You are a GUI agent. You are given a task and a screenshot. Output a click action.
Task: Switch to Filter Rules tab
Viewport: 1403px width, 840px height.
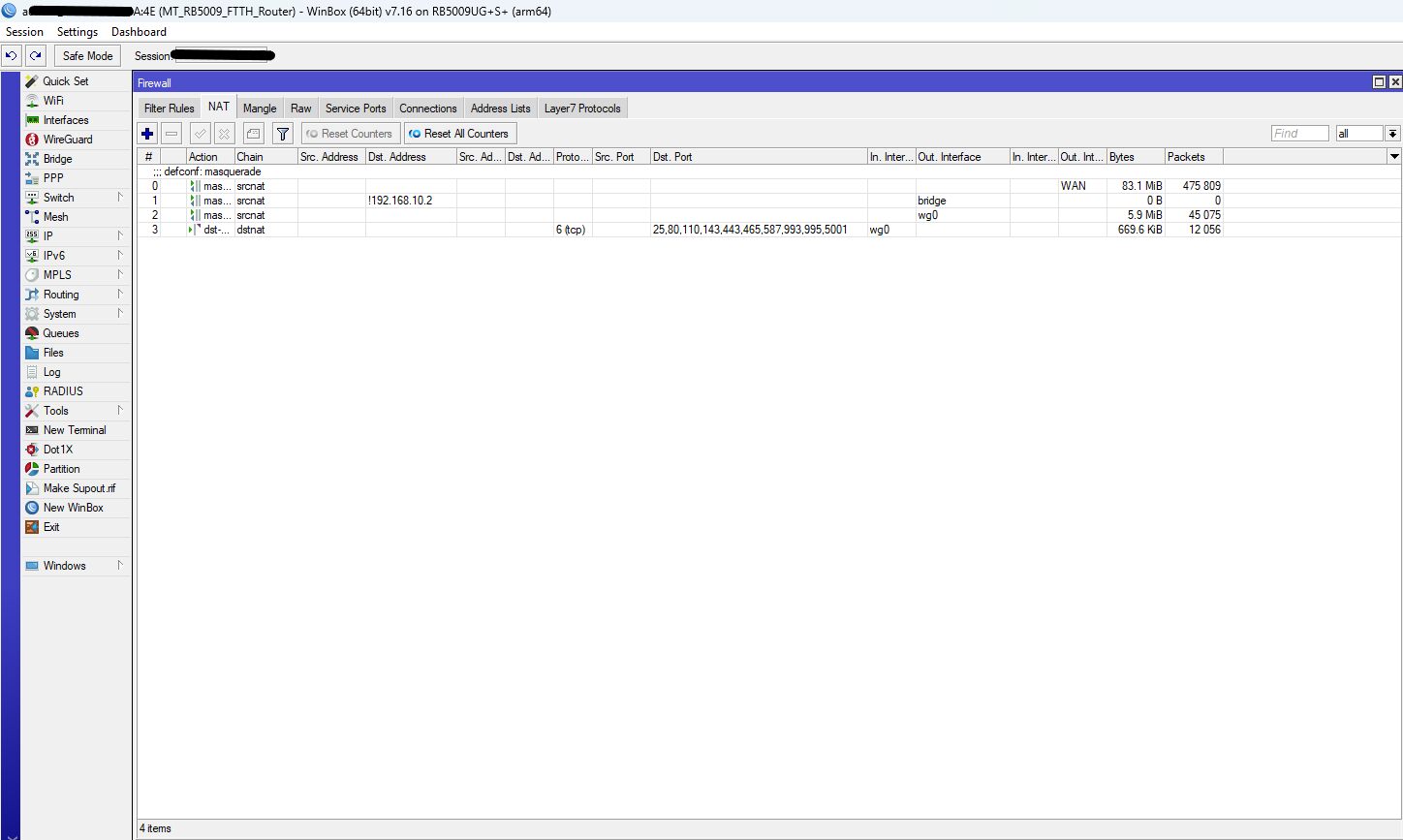click(x=170, y=109)
